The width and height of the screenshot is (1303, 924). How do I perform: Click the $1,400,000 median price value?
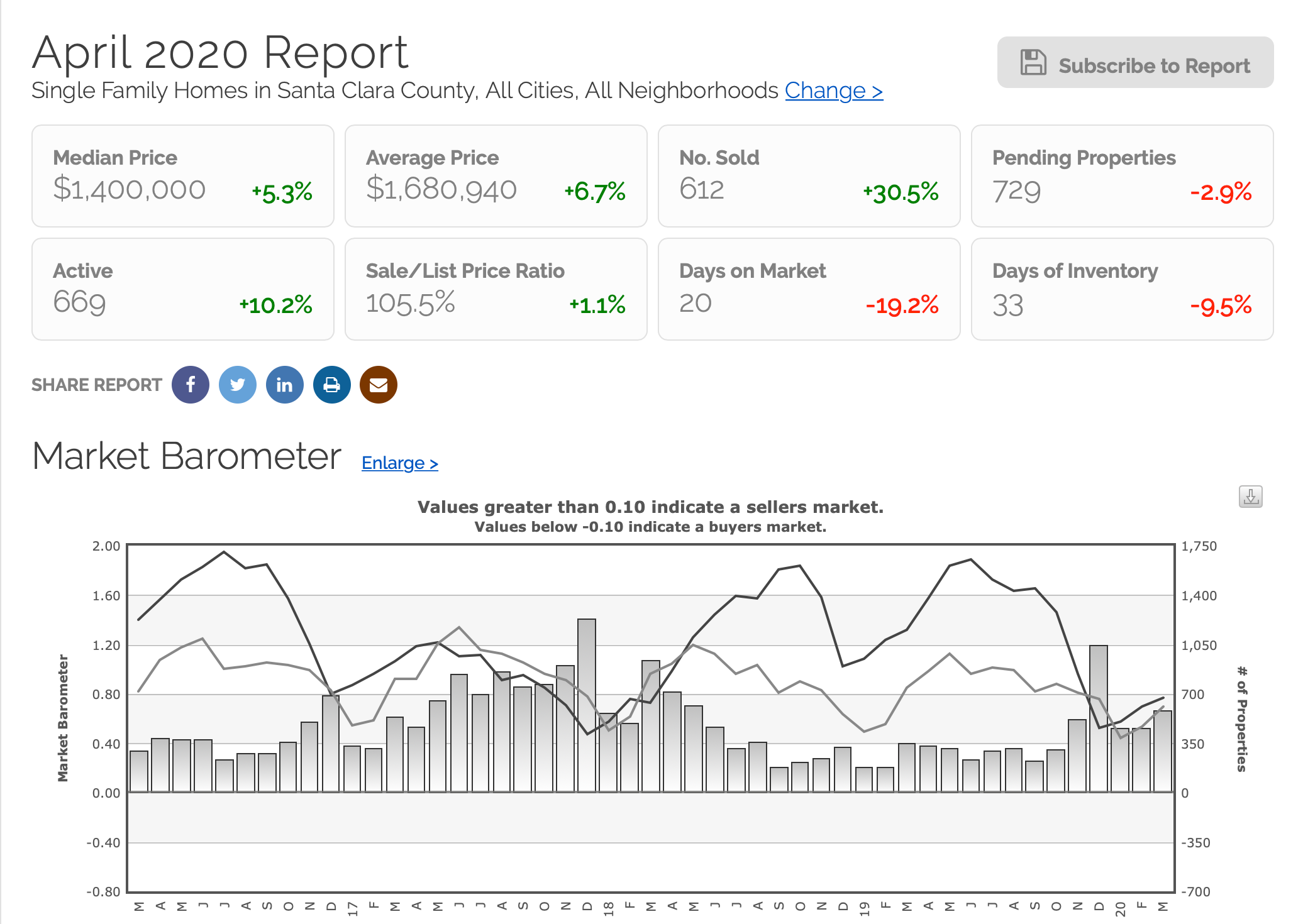pos(130,189)
